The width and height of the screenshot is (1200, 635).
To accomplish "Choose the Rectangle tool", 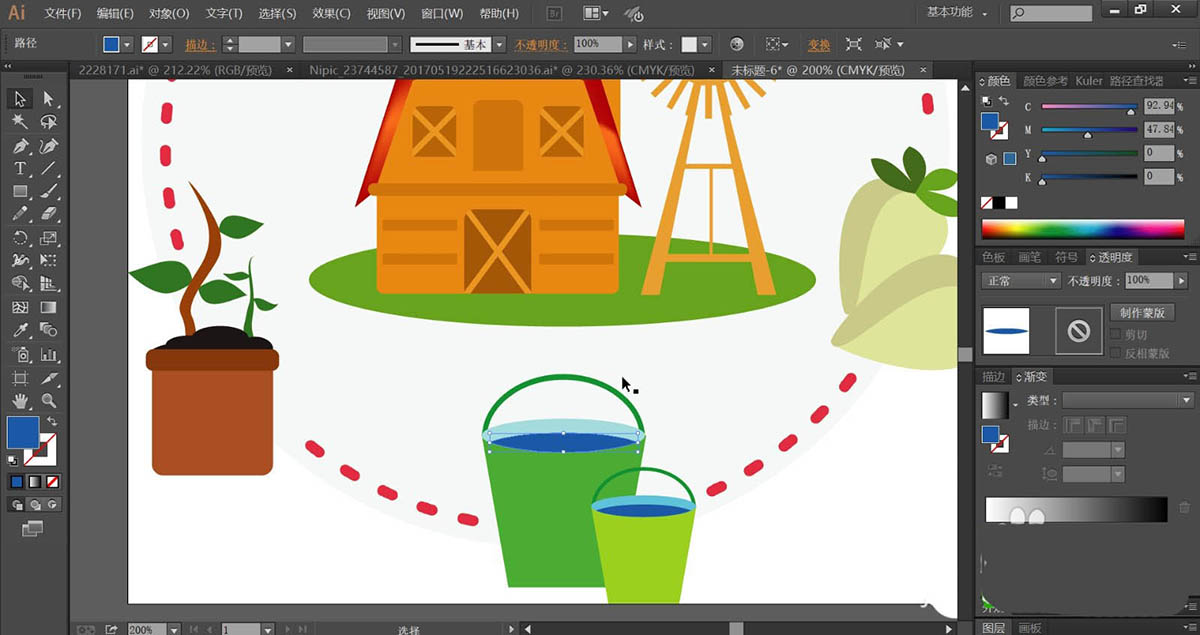I will (x=20, y=191).
